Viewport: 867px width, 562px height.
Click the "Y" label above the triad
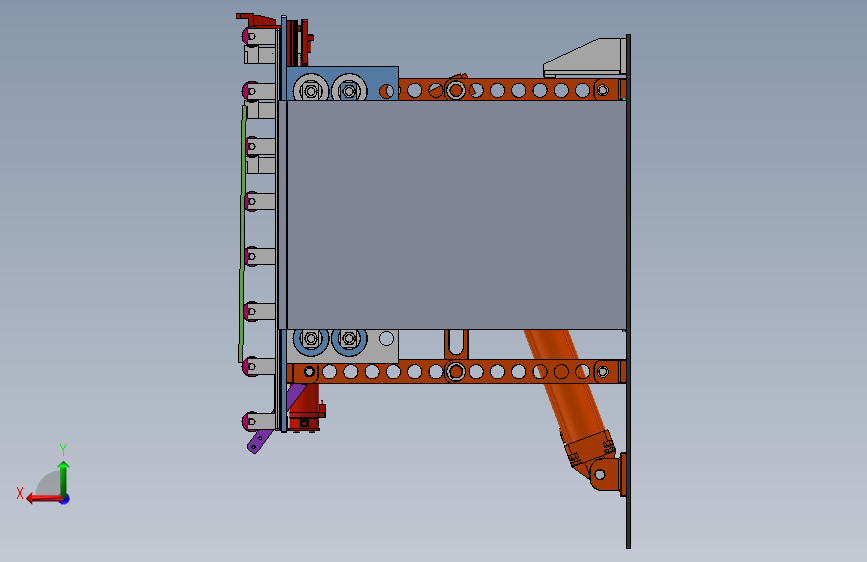tap(63, 449)
